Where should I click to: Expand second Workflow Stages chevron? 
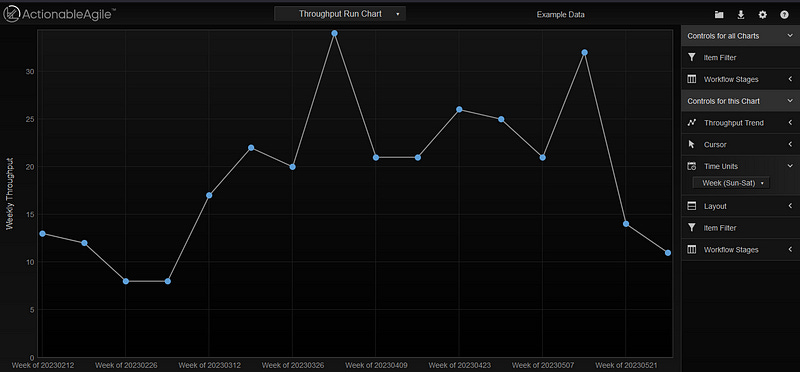point(790,250)
